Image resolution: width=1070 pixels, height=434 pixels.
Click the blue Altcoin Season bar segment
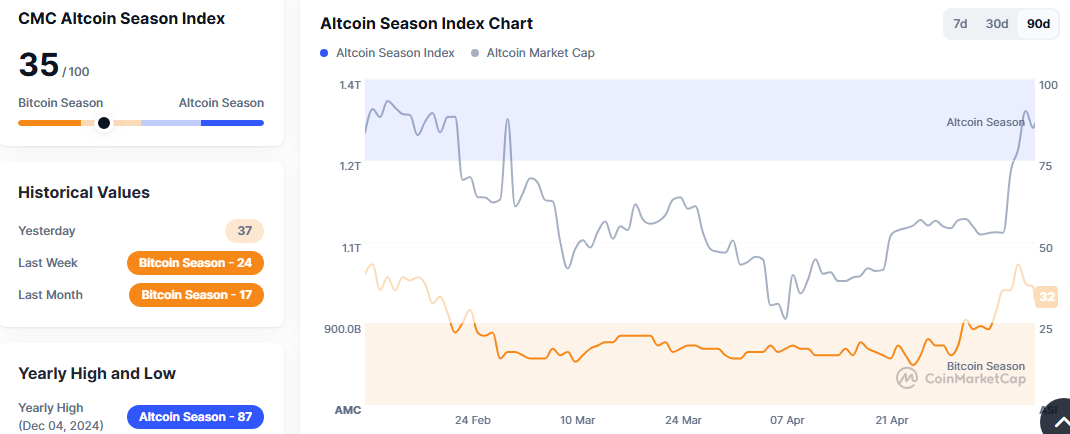click(x=232, y=123)
